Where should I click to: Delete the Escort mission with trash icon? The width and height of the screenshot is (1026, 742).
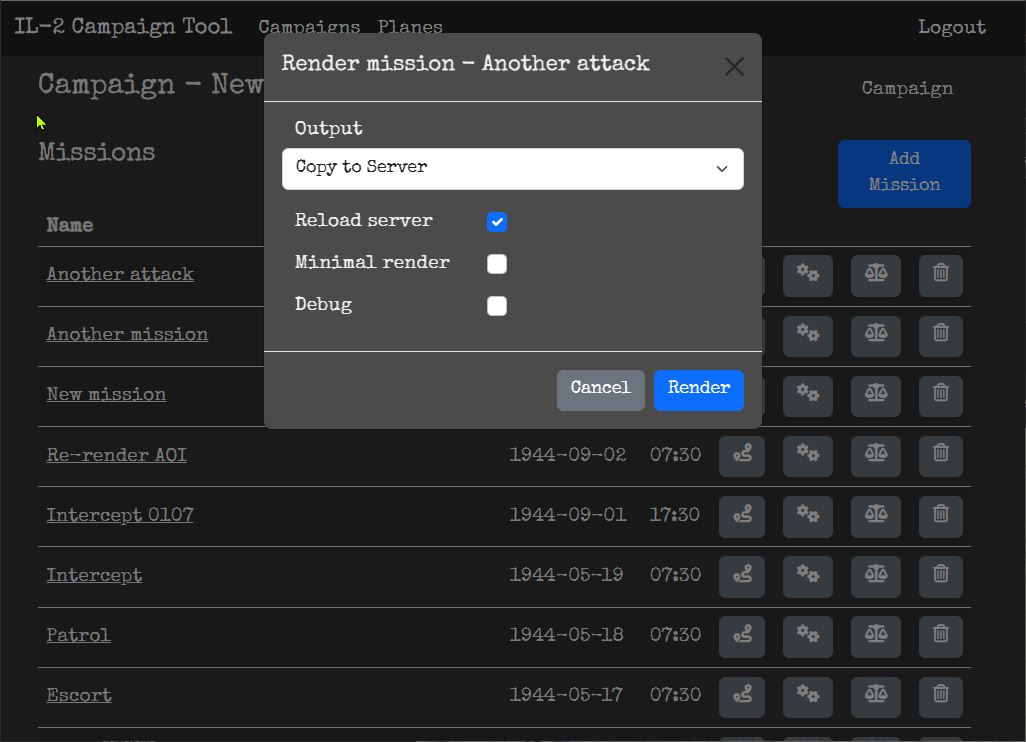coord(940,695)
